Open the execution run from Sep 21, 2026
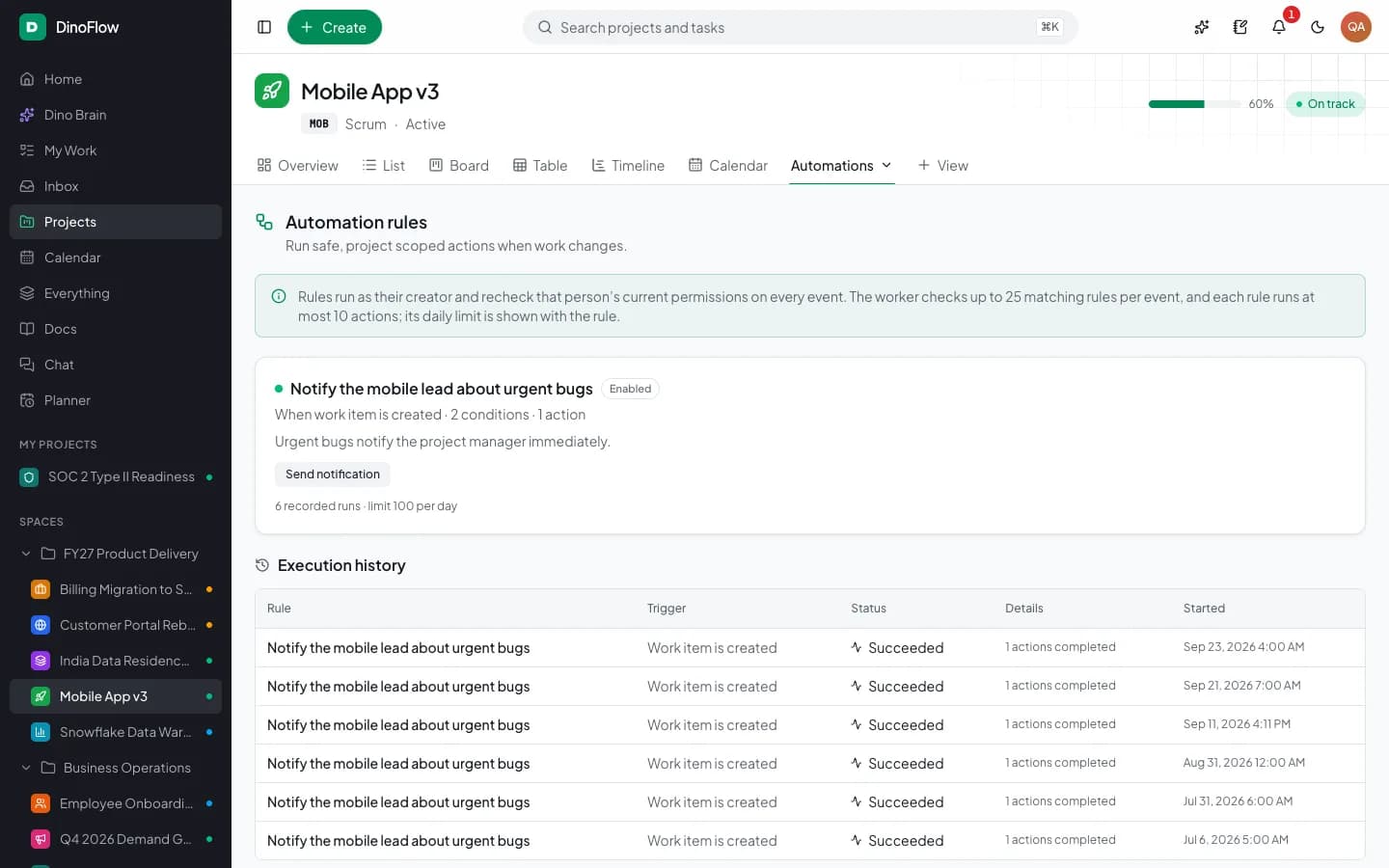 tap(810, 686)
